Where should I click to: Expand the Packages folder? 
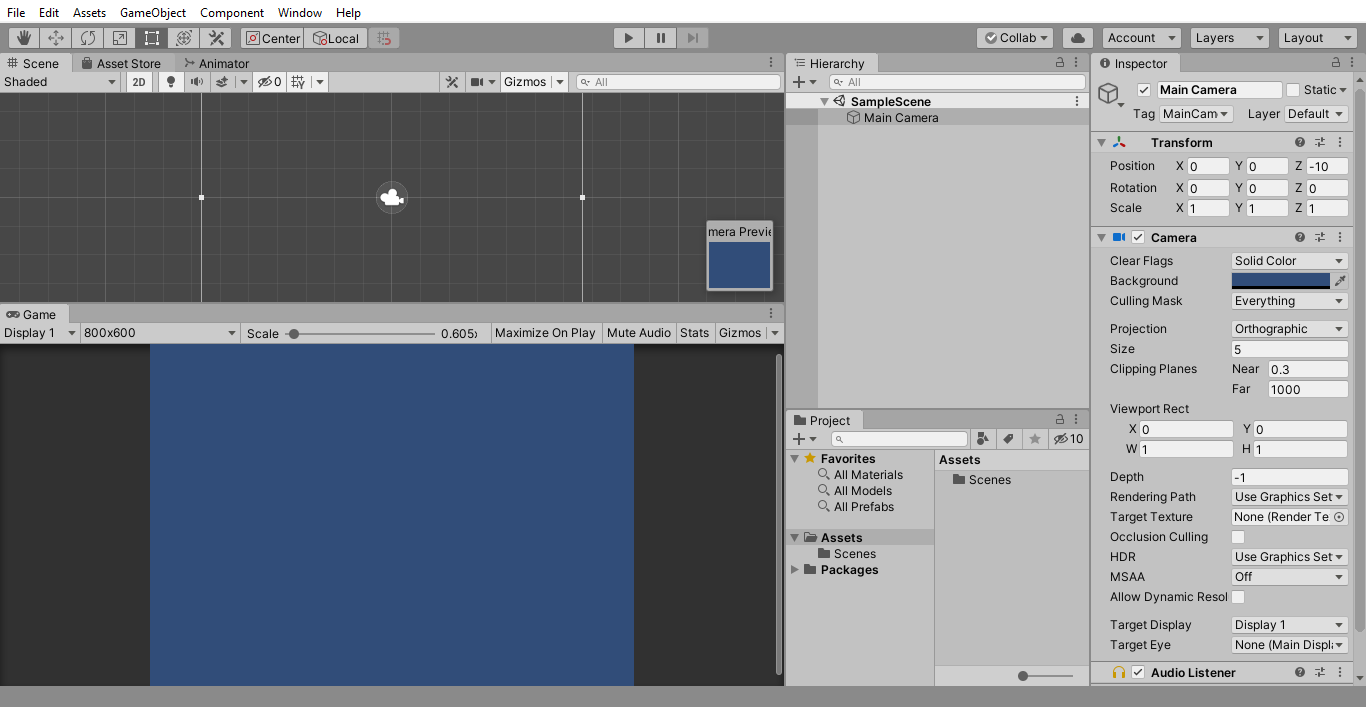(x=796, y=570)
